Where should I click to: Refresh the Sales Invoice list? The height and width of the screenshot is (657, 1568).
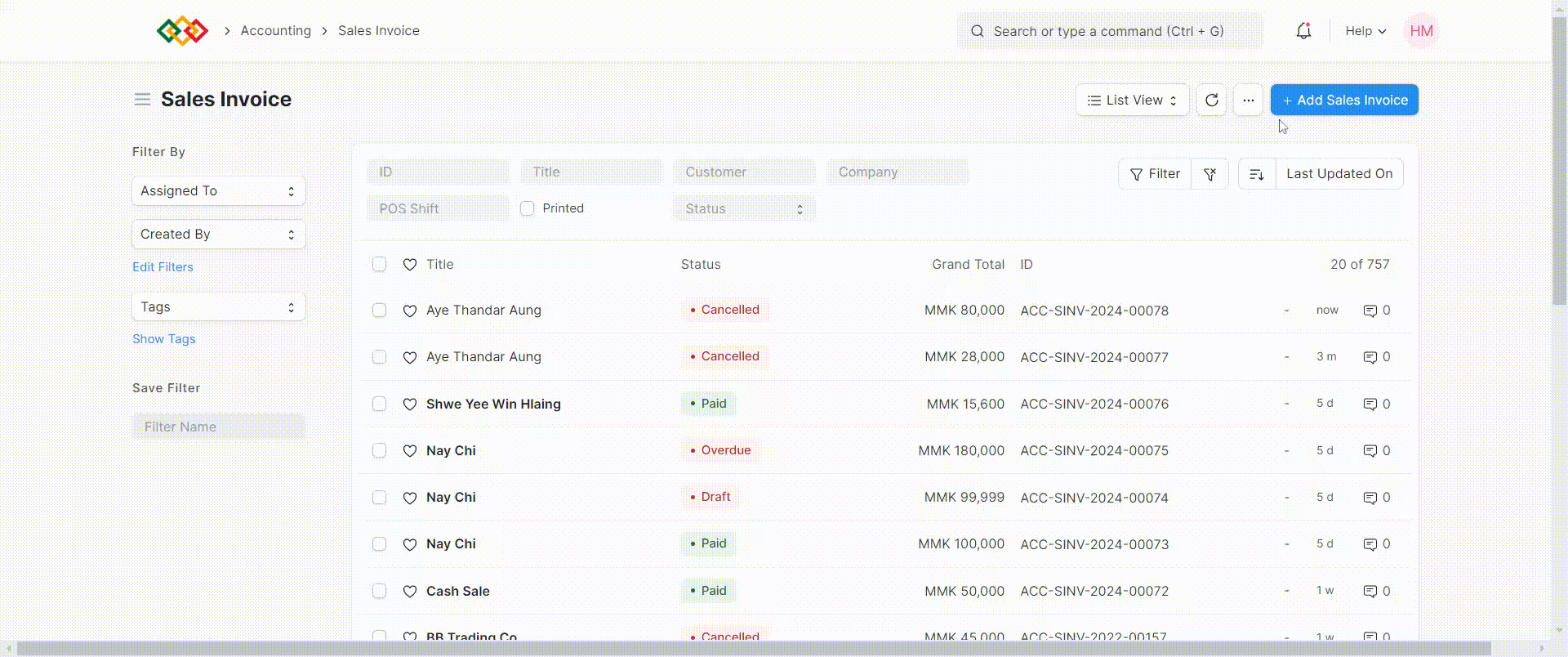click(1212, 100)
